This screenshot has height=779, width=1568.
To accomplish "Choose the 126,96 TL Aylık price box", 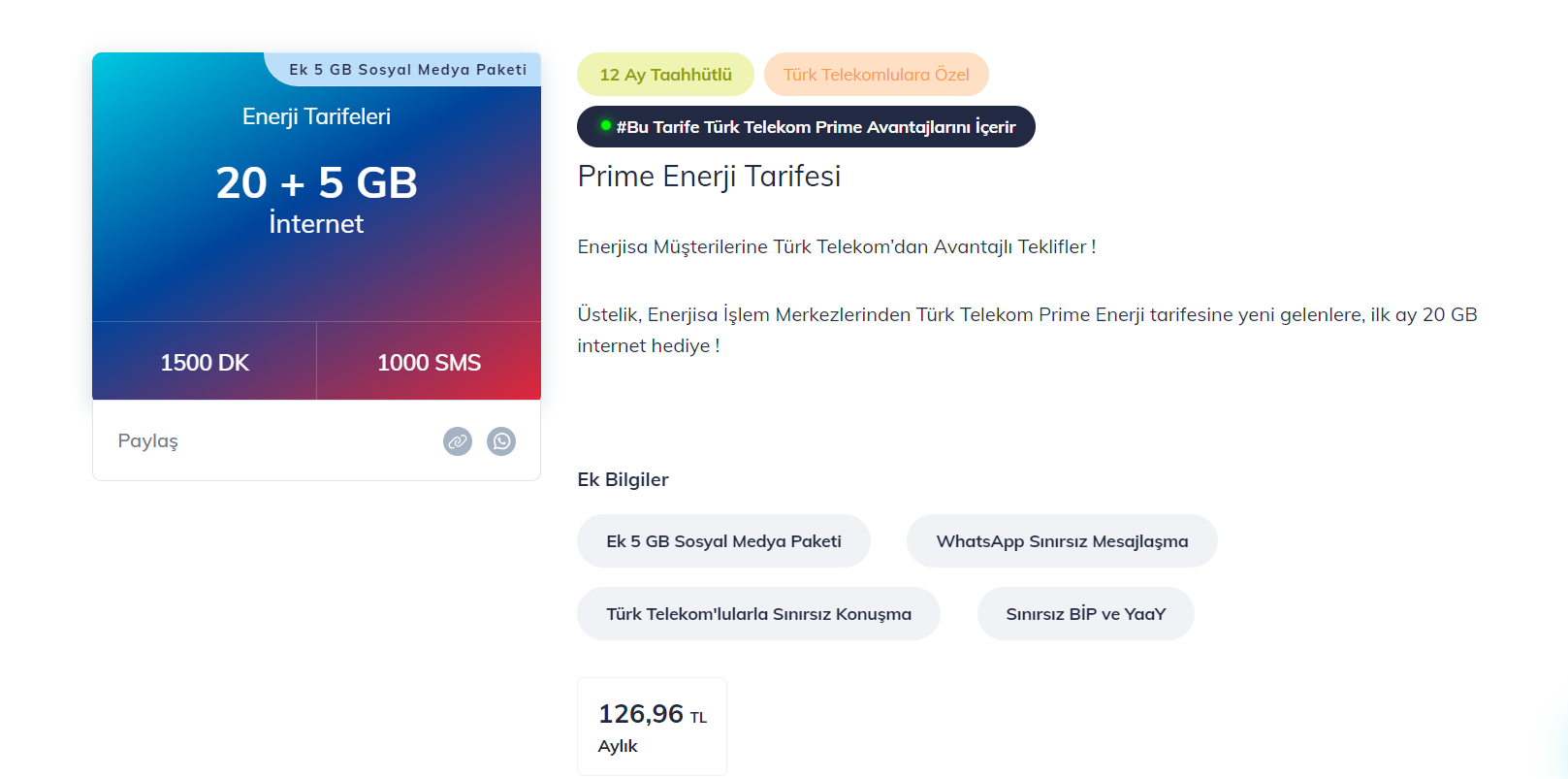I will tap(652, 727).
